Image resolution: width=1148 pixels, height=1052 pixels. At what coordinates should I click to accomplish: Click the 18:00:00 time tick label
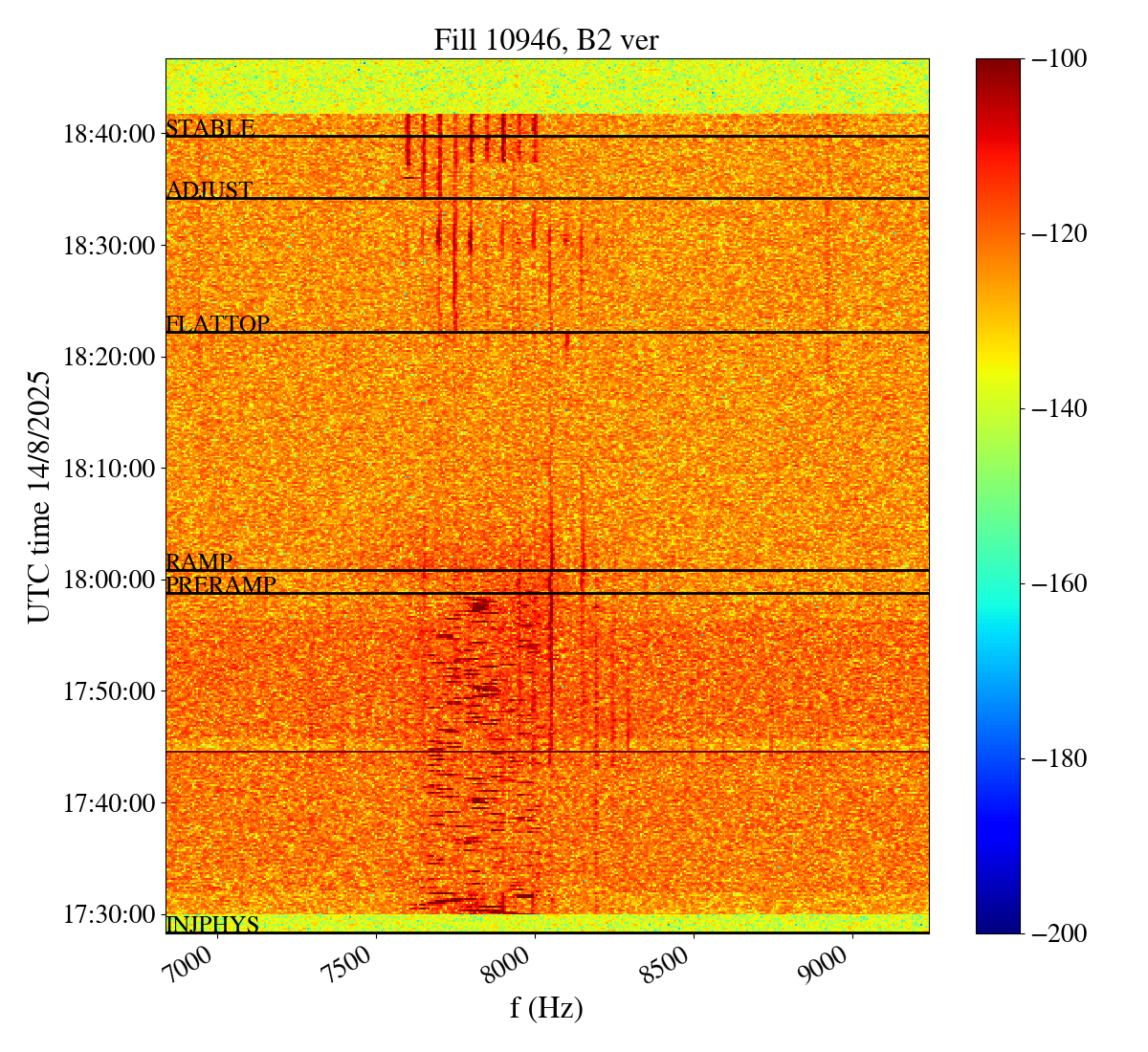pos(109,580)
